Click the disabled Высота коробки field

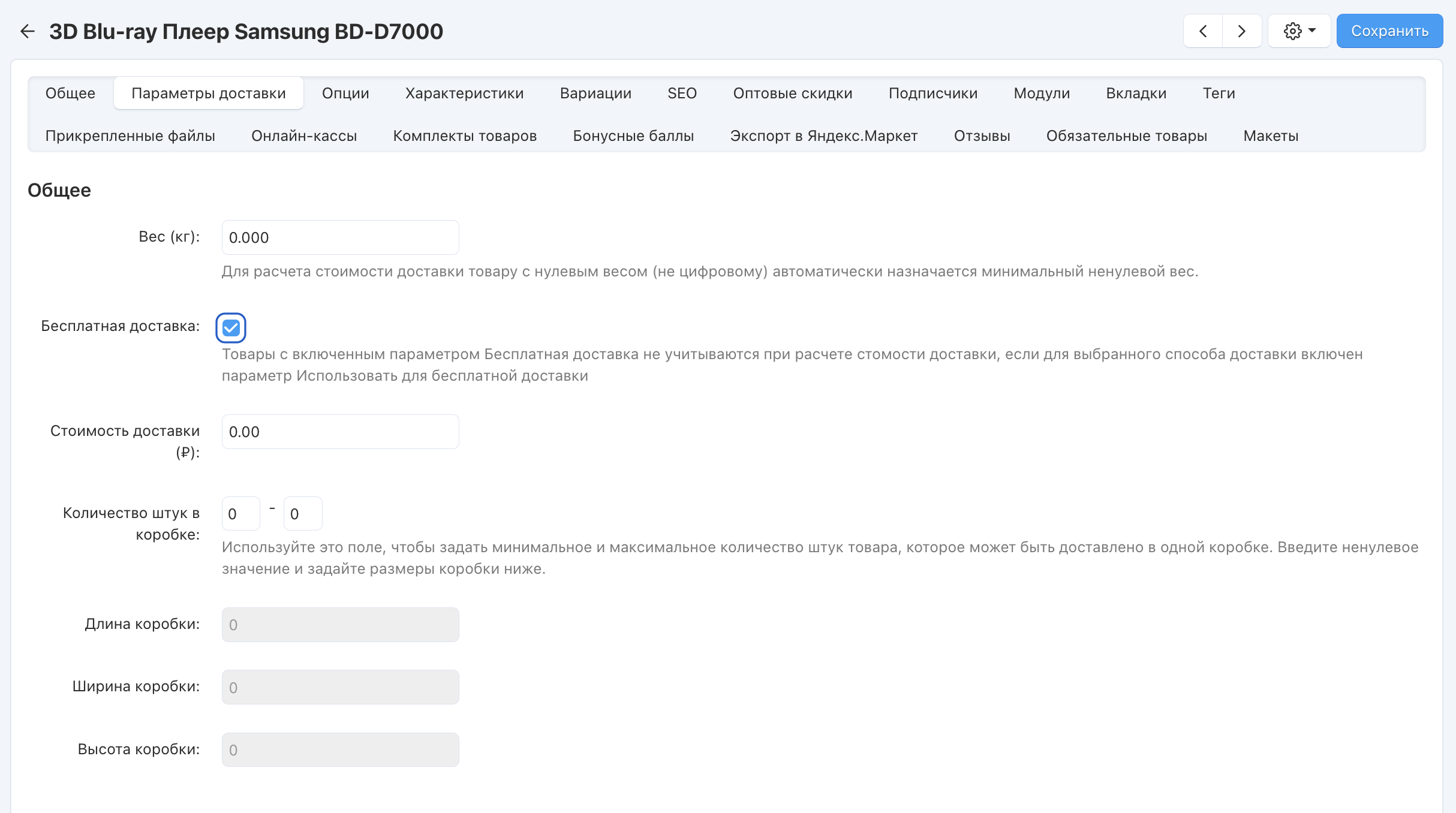(340, 749)
